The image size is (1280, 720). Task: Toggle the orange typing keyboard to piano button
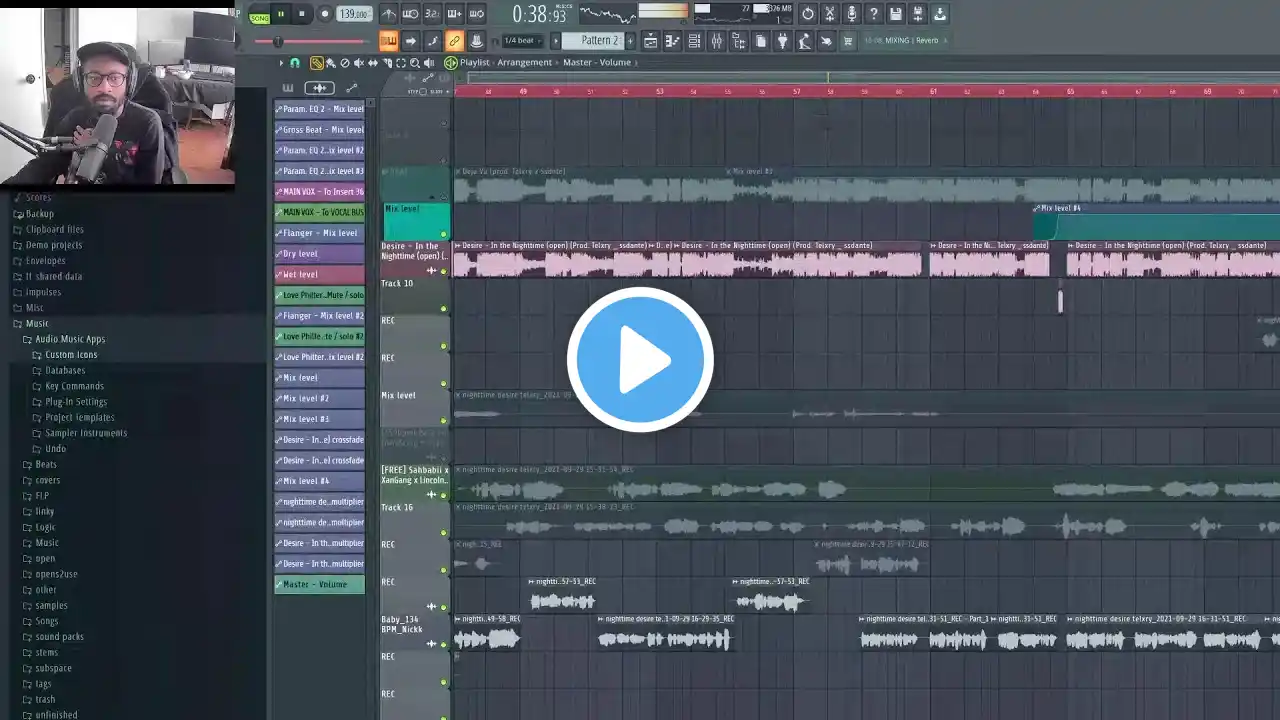click(388, 41)
